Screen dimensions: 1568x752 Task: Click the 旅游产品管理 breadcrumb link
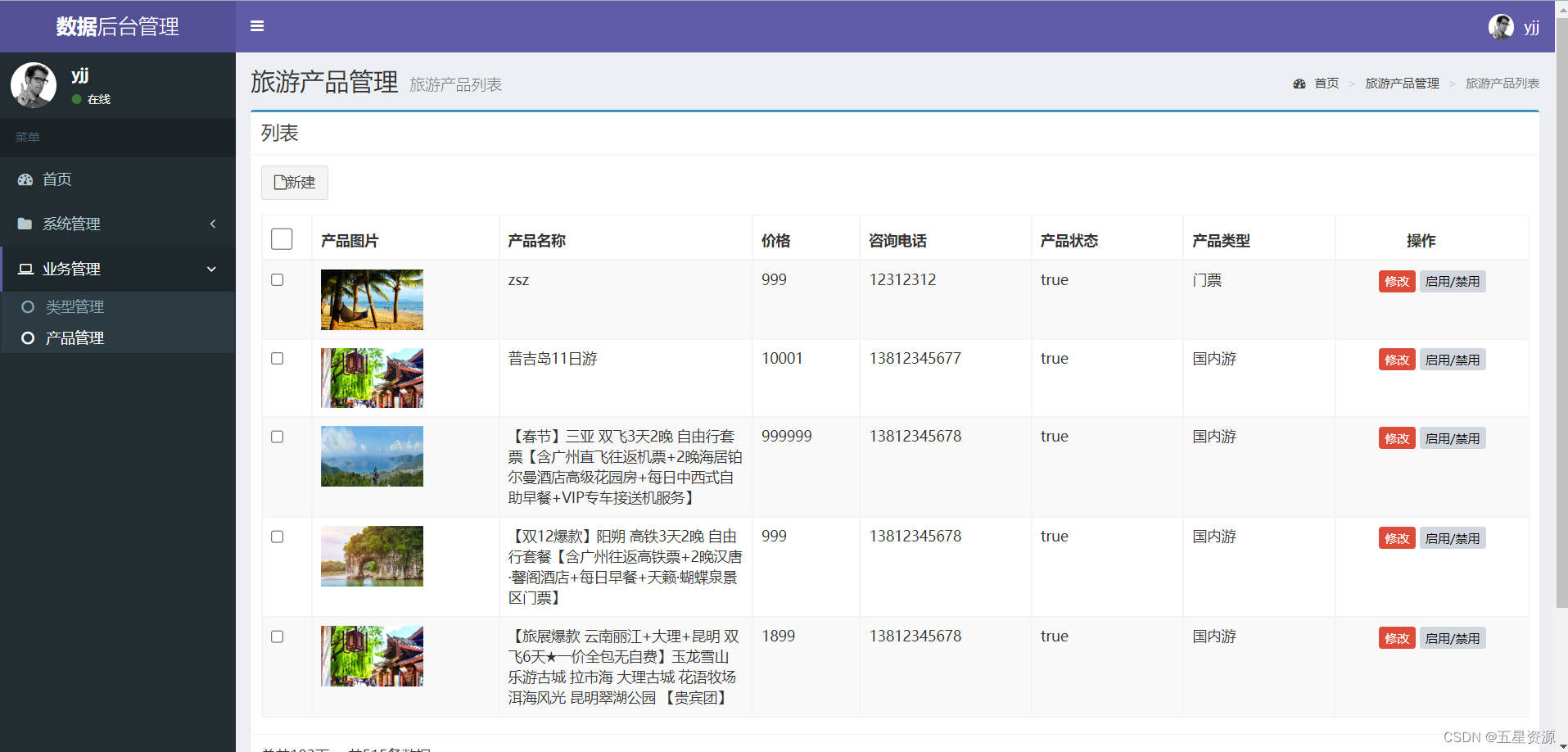point(1402,84)
